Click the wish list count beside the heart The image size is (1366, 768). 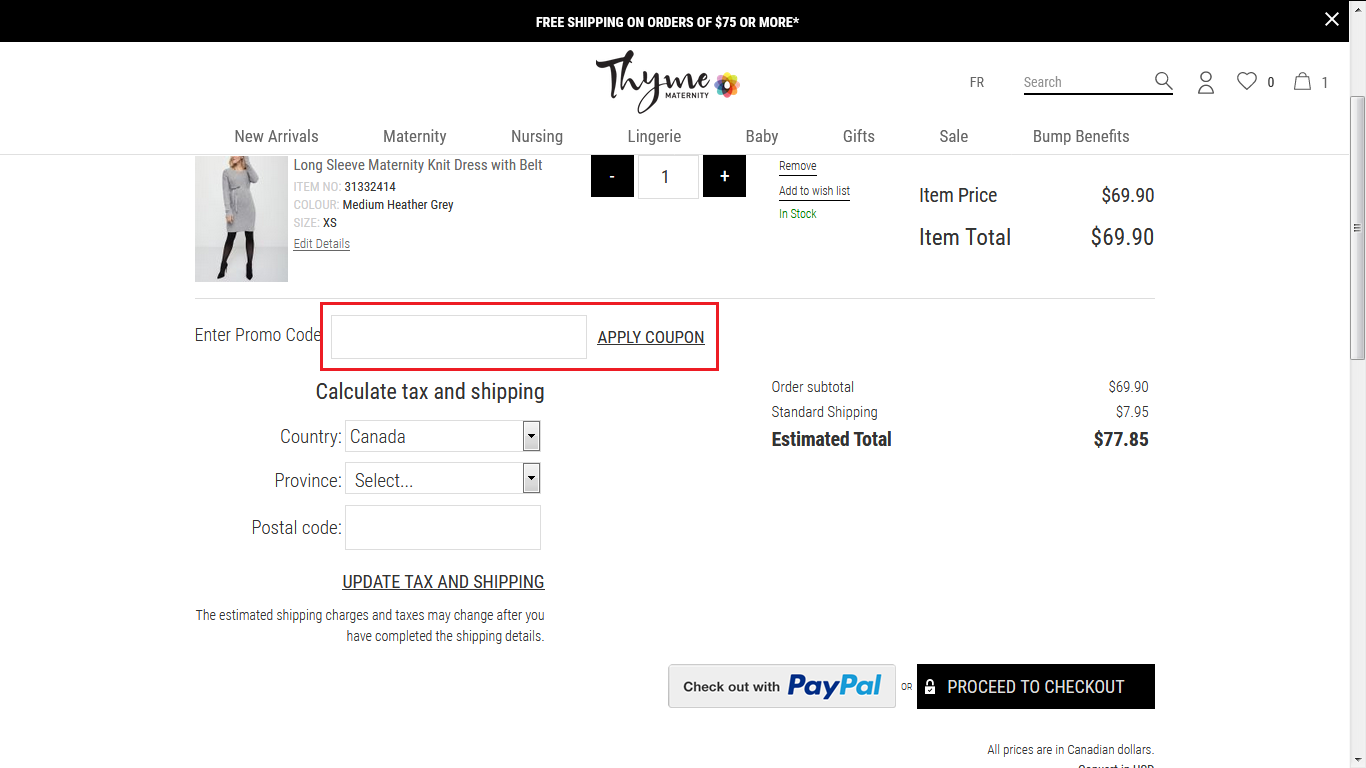(x=1271, y=83)
